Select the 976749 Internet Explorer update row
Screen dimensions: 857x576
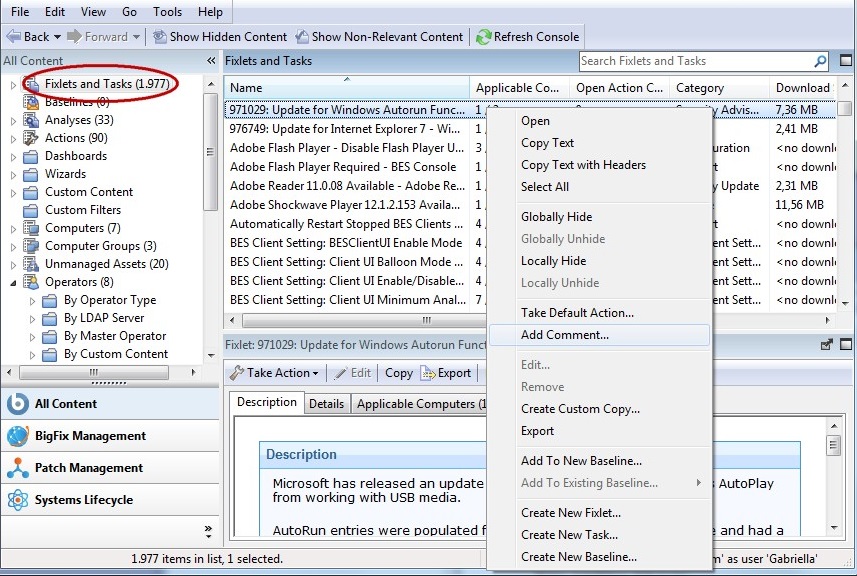pos(350,128)
